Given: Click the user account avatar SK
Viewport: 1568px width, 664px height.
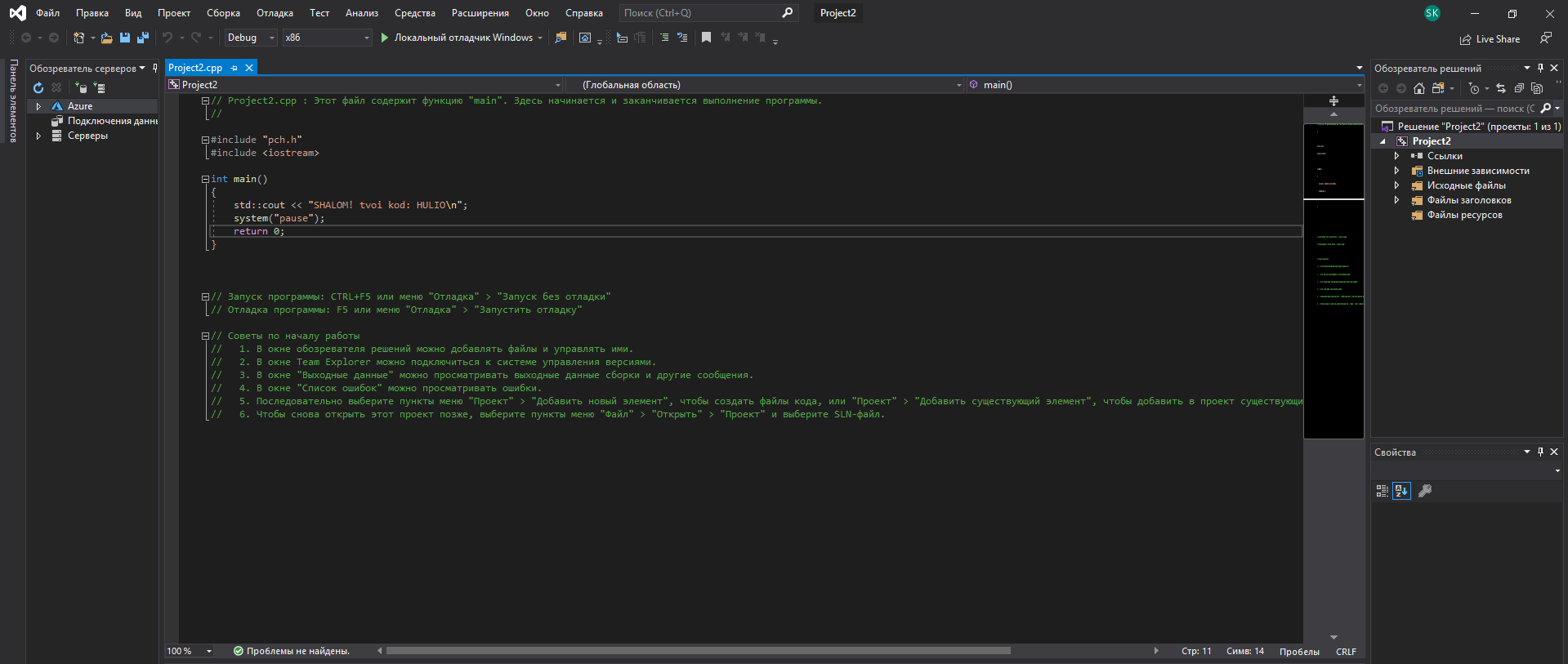Looking at the screenshot, I should (x=1432, y=13).
